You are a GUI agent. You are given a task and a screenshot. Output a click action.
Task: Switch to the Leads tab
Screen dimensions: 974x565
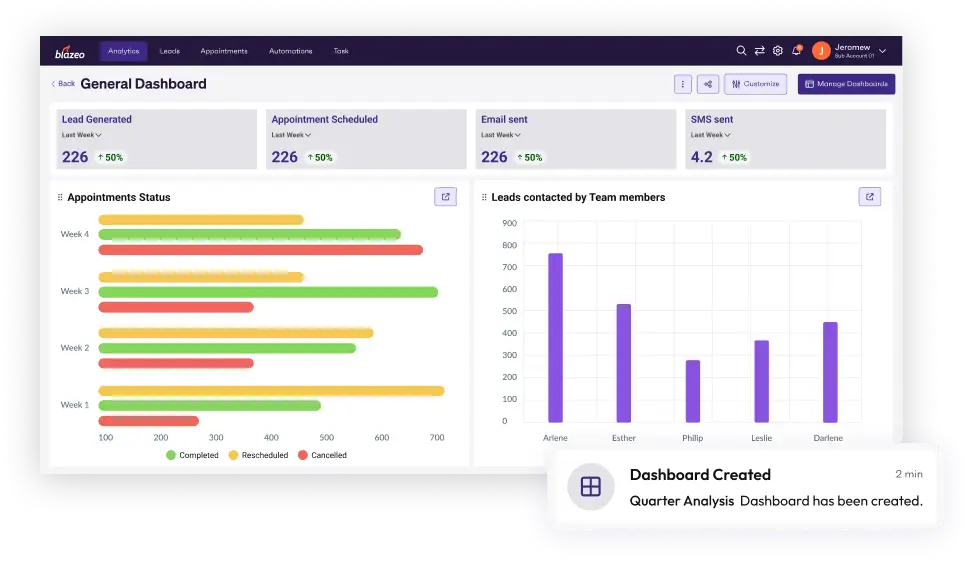pos(170,51)
